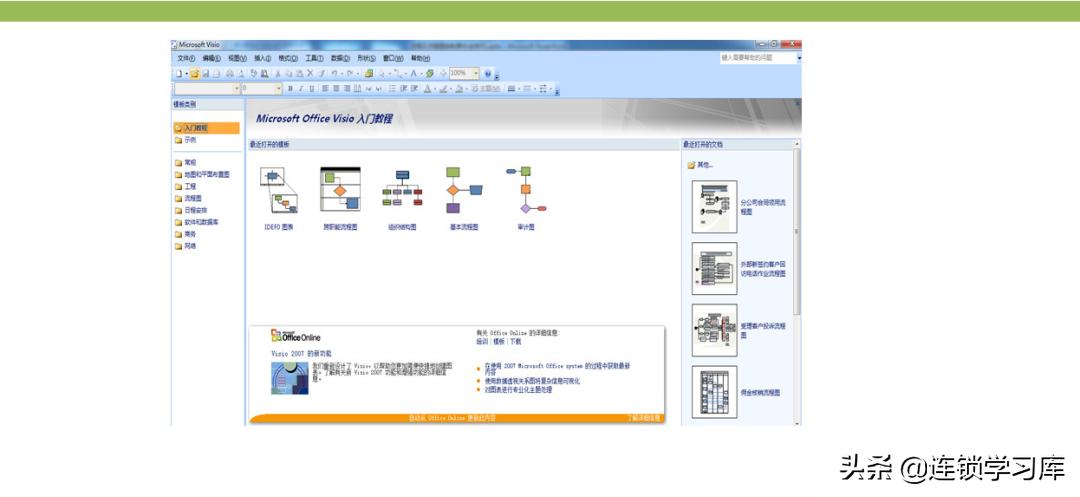Select the 网络 category folder
1080x497 pixels.
tap(186, 246)
